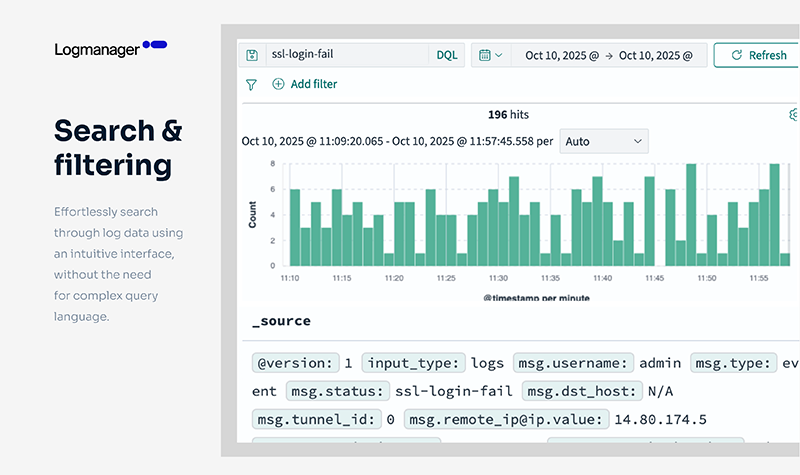800x475 pixels.
Task: Click the histogram bar at 11:10
Action: (x=295, y=228)
